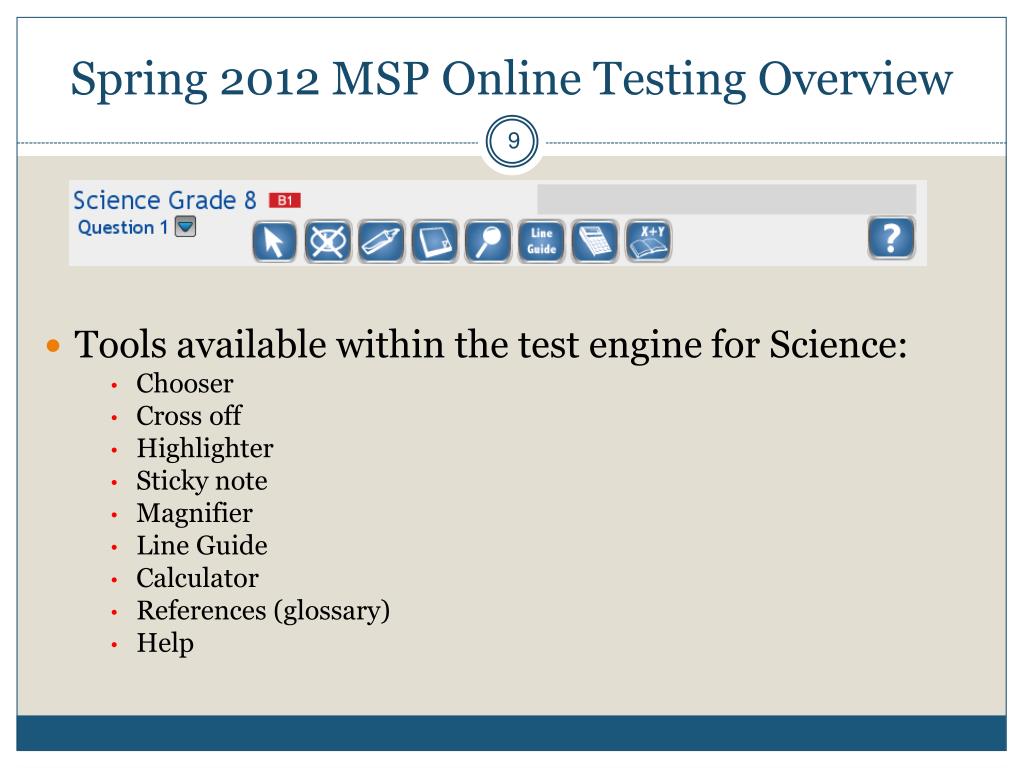The height and width of the screenshot is (768, 1024).
Task: Select the Chooser arrow tool
Action: [x=274, y=242]
